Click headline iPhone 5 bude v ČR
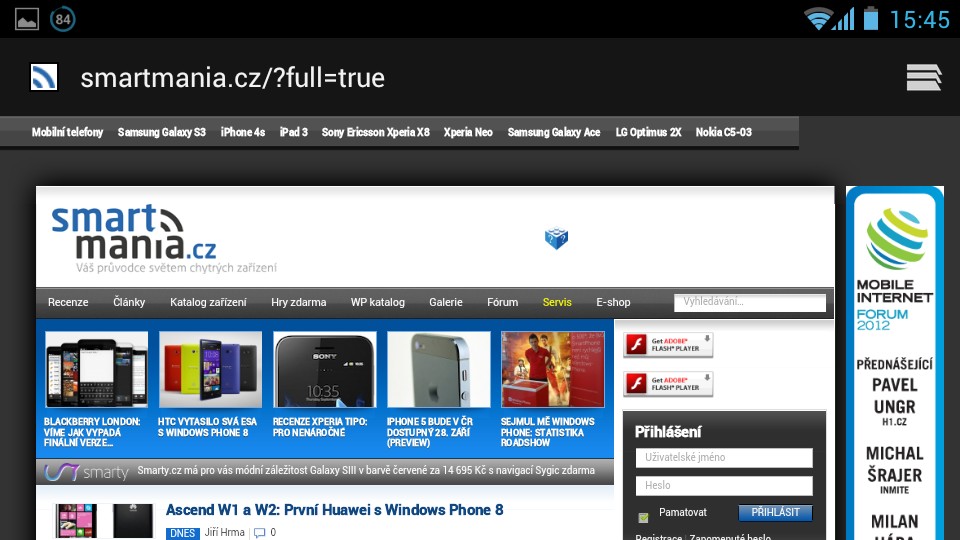Viewport: 960px width, 540px height. [x=430, y=432]
